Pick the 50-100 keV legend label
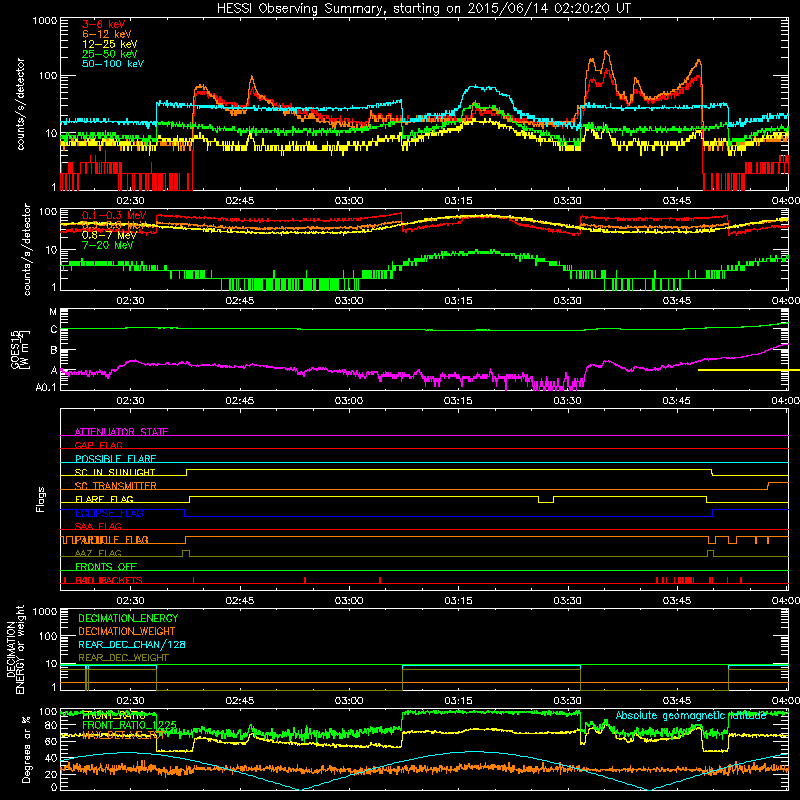This screenshot has width=800, height=800. pyautogui.click(x=113, y=64)
